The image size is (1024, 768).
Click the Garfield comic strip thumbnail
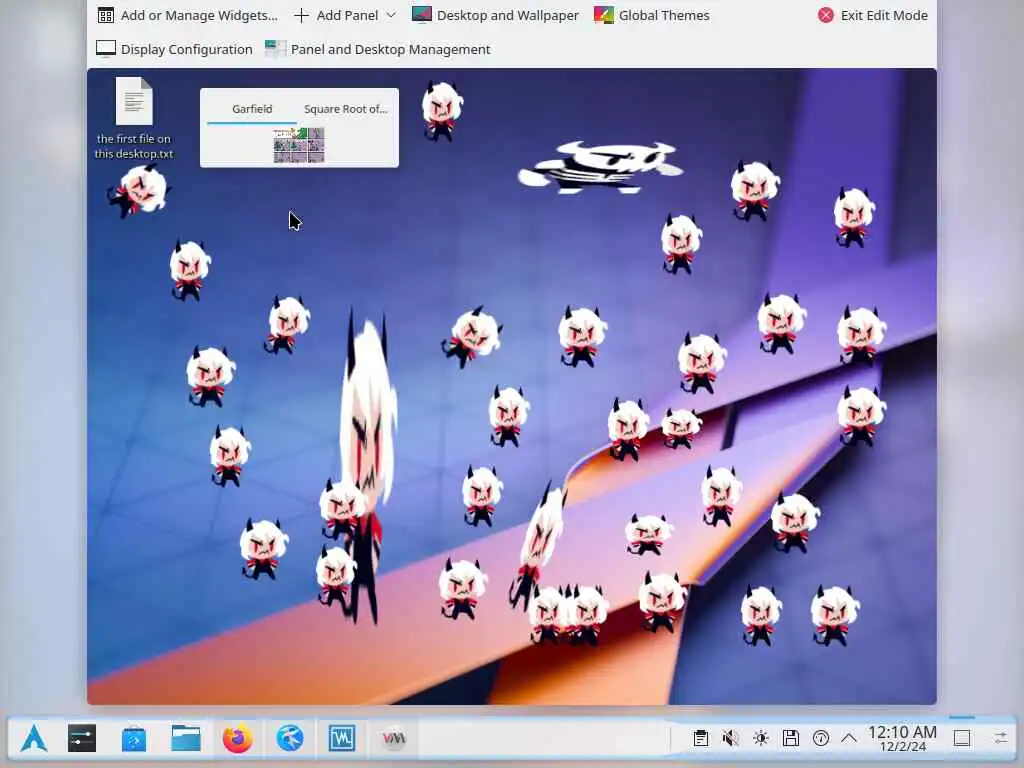299,145
